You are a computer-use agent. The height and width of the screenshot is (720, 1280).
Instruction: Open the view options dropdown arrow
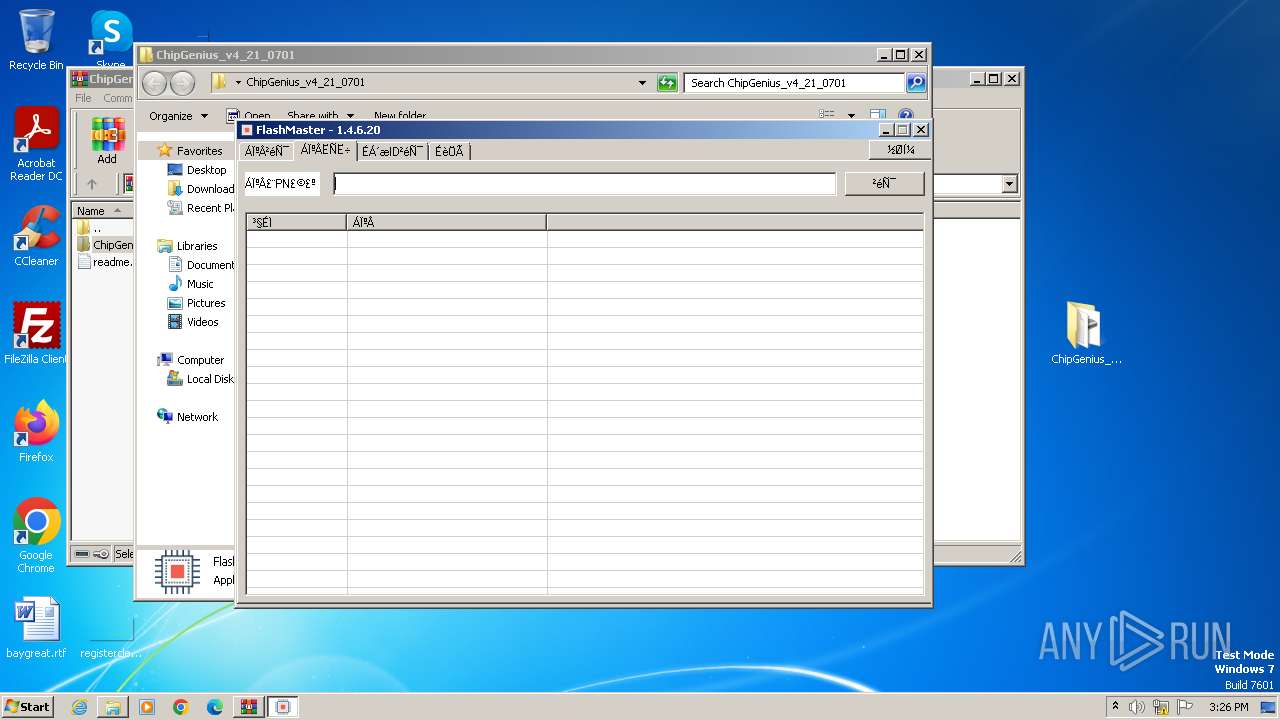click(851, 116)
